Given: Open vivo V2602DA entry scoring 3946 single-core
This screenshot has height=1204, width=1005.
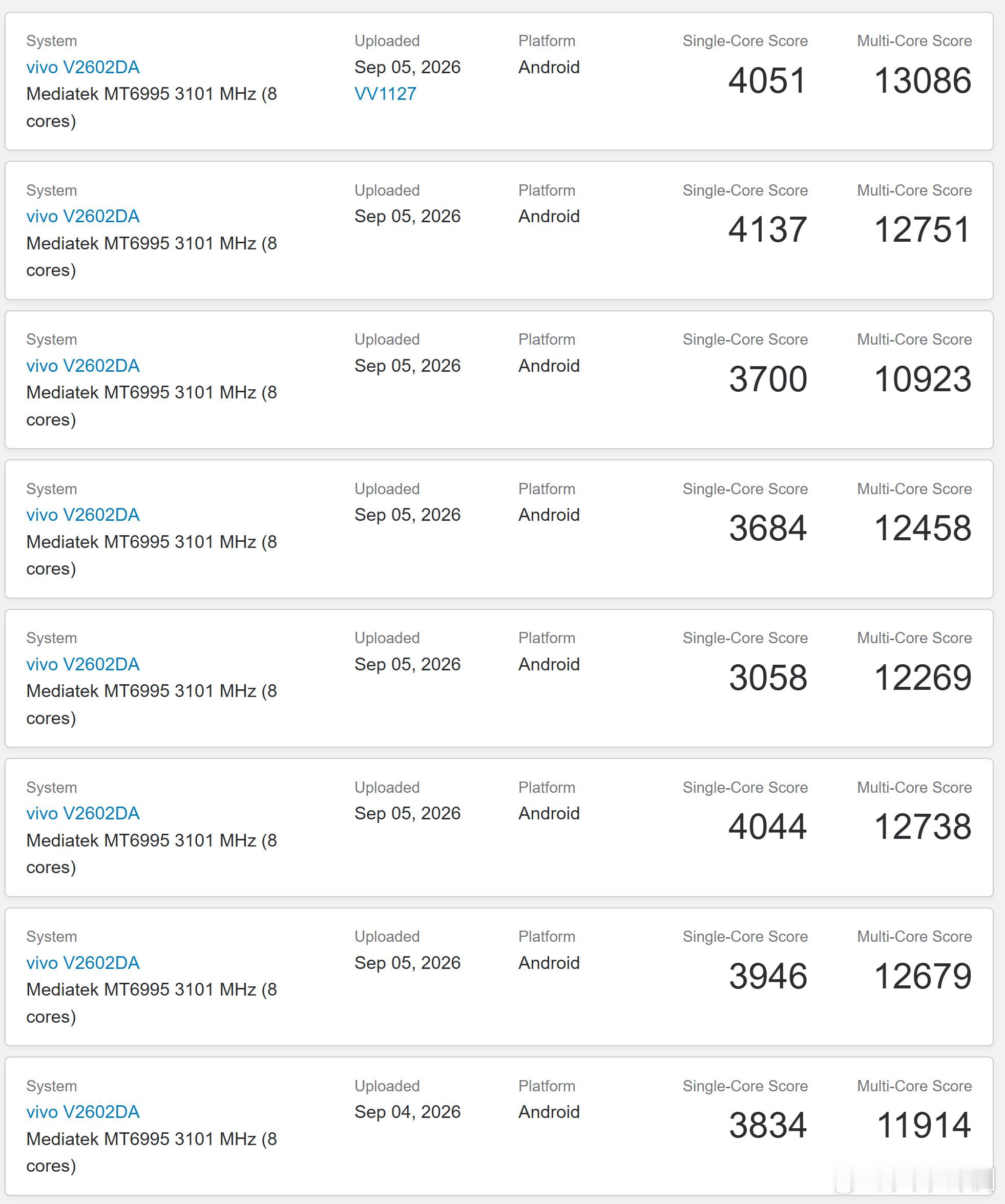Looking at the screenshot, I should click(82, 963).
